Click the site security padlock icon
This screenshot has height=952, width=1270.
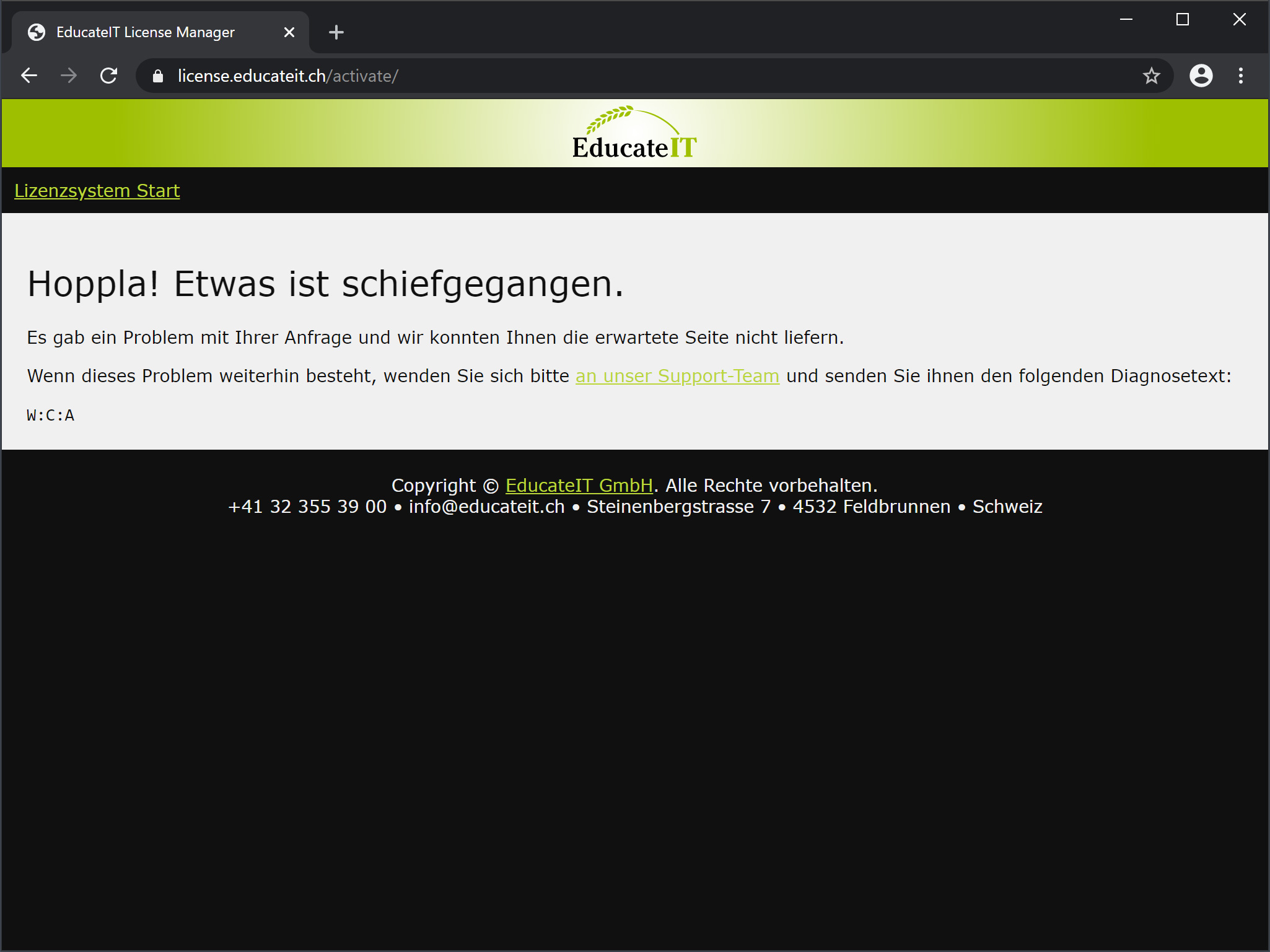pos(157,76)
